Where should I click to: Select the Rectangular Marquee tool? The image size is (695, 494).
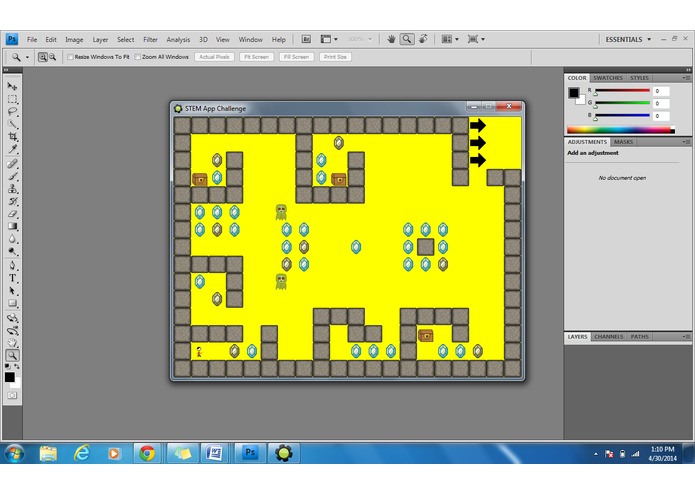(x=12, y=99)
